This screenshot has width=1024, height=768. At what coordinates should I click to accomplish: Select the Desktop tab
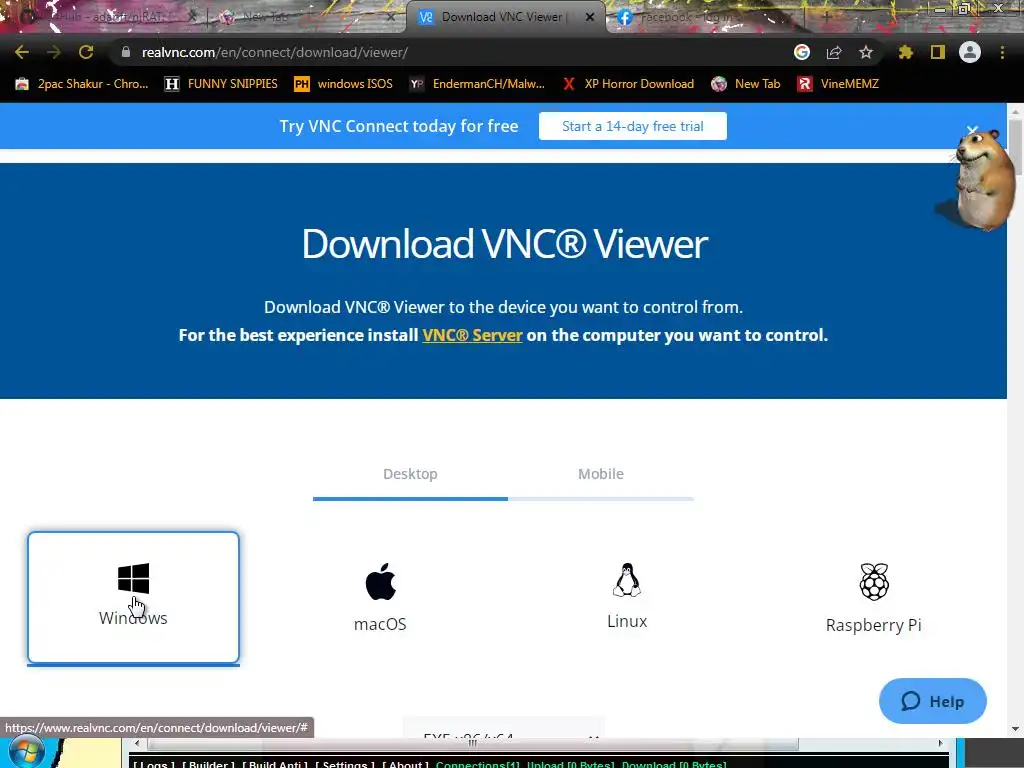coord(410,474)
